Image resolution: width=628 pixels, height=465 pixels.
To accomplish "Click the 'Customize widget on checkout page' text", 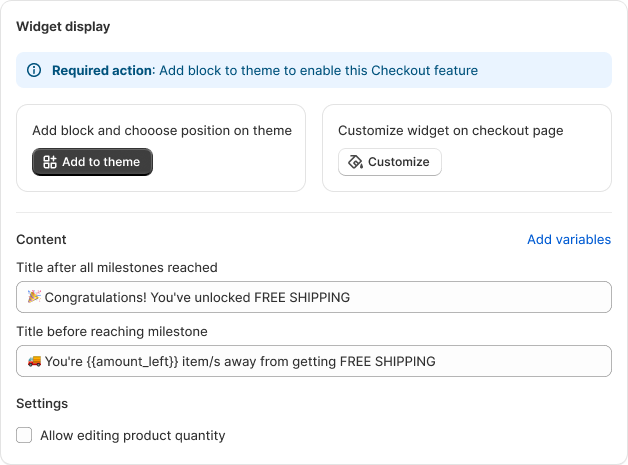I will pos(451,131).
